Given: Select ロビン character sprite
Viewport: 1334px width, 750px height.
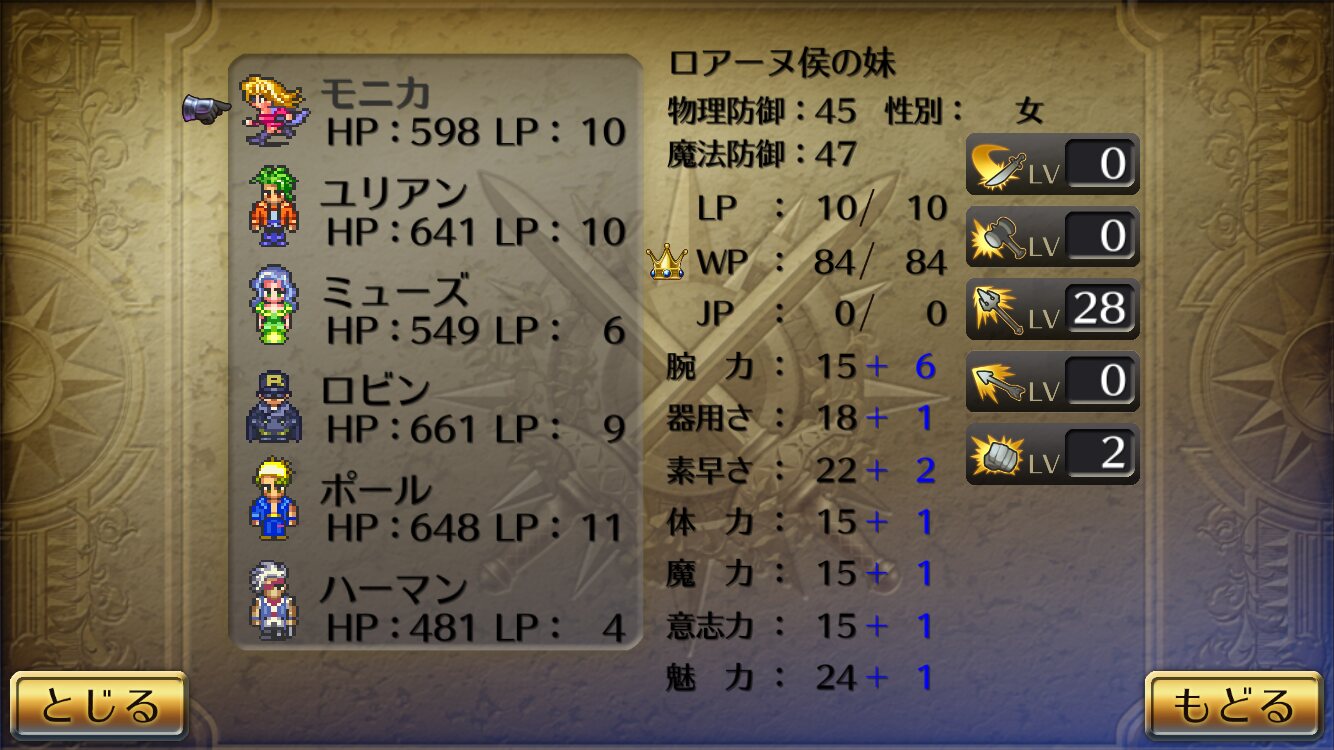Looking at the screenshot, I should pyautogui.click(x=272, y=406).
